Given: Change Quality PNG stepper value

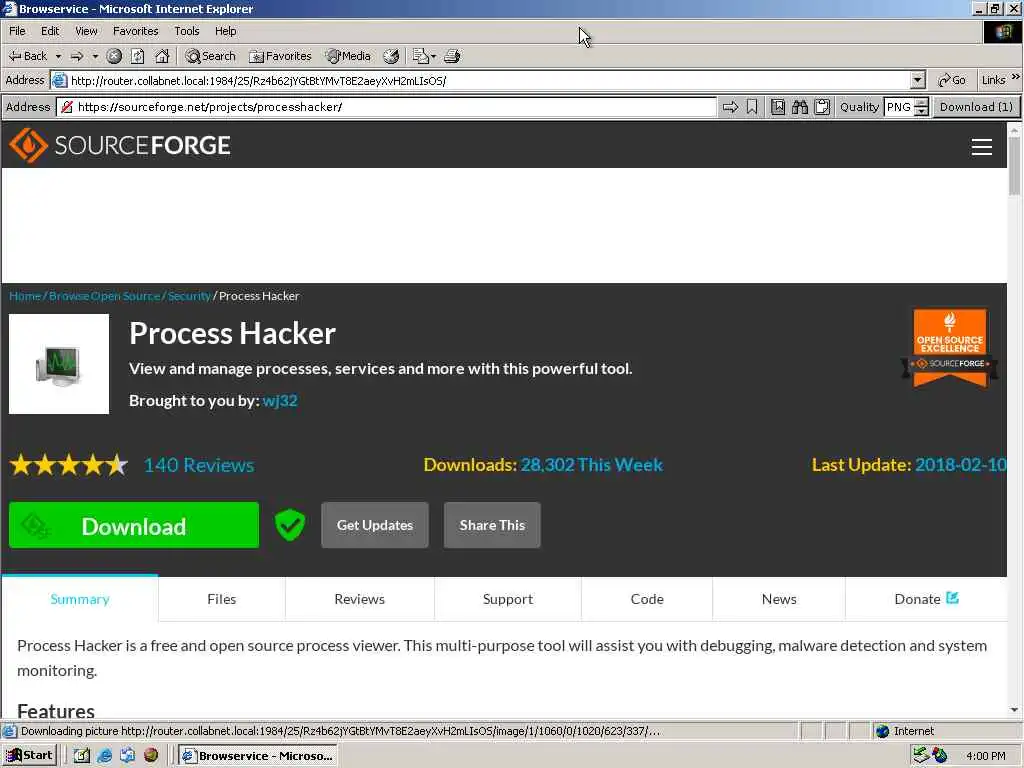Looking at the screenshot, I should point(921,107).
